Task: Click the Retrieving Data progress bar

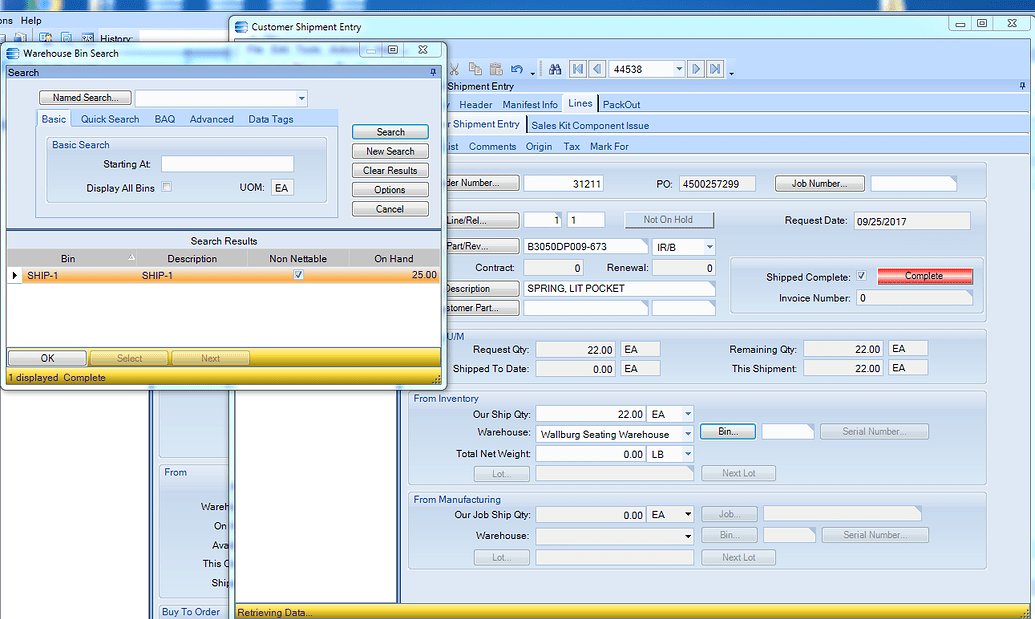Action: 400,611
